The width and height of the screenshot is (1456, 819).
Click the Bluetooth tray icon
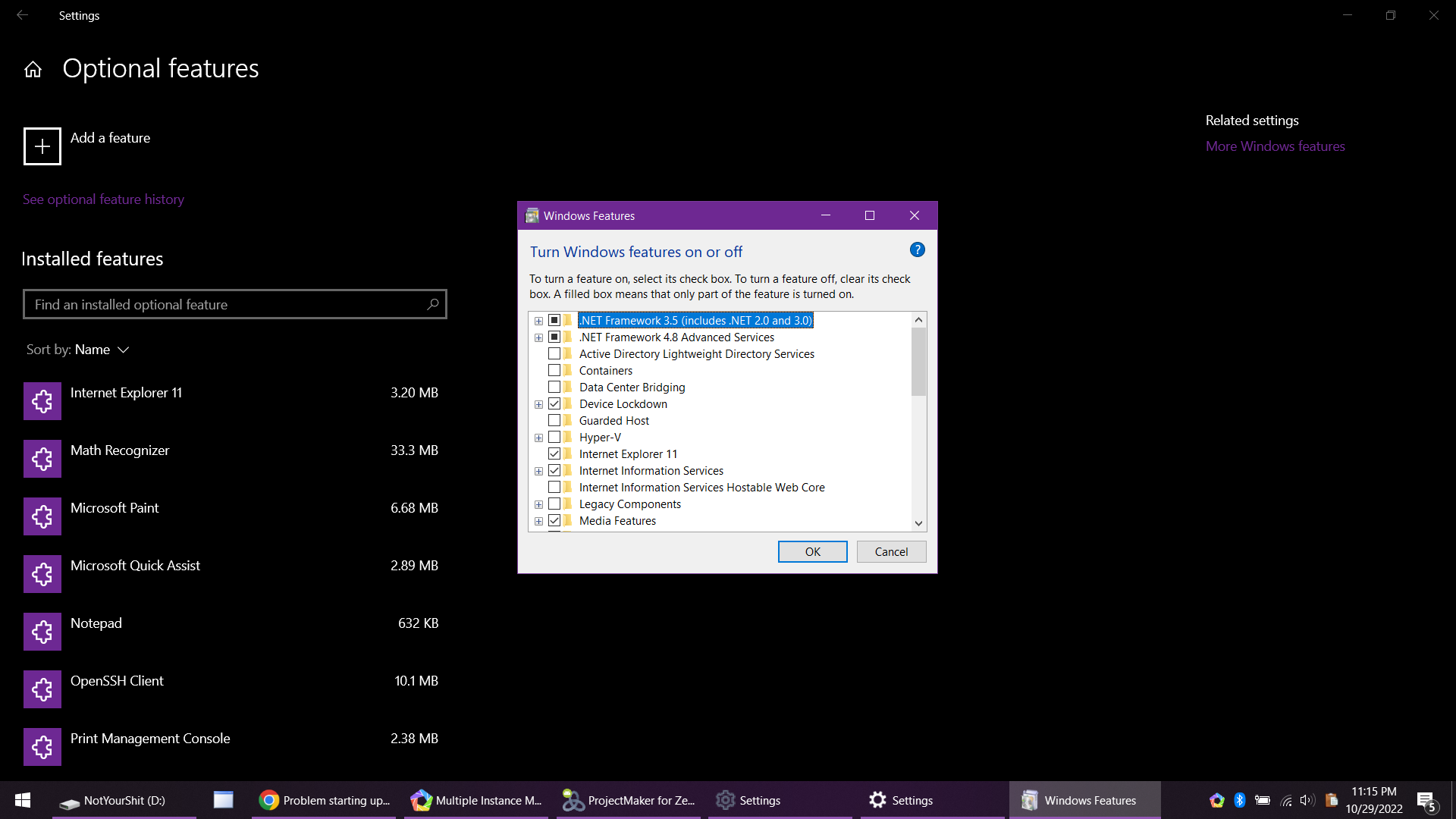coord(1240,800)
